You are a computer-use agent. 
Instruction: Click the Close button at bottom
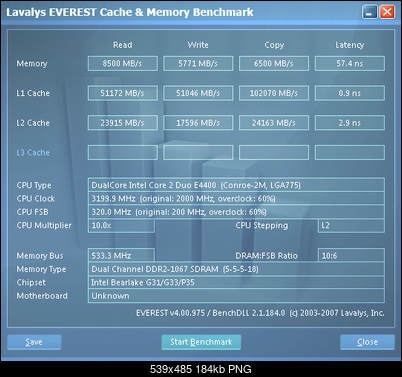[x=367, y=342]
